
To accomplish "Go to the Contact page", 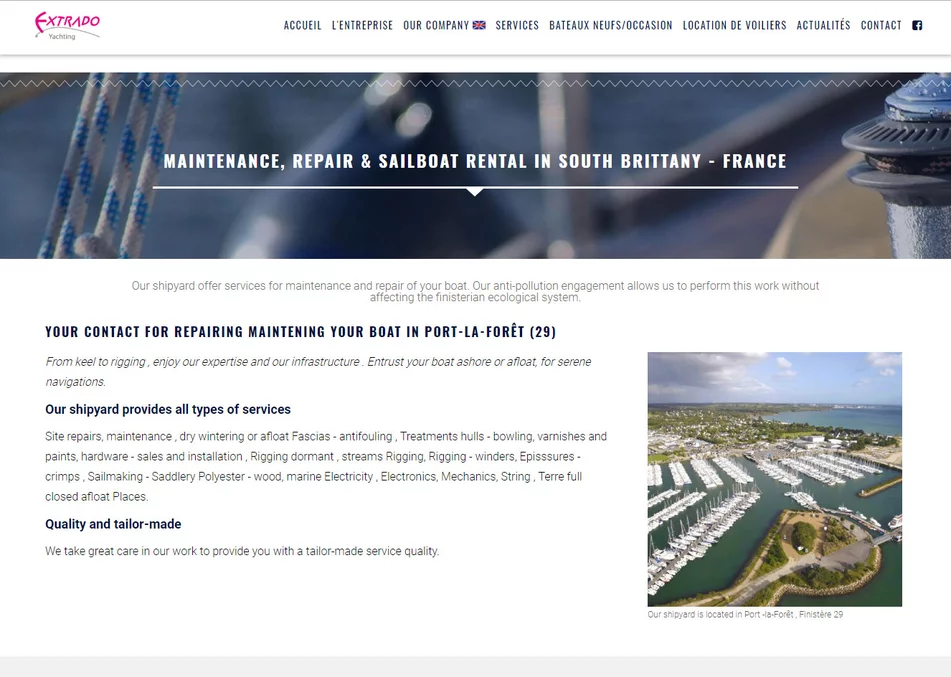I will click(x=881, y=25).
